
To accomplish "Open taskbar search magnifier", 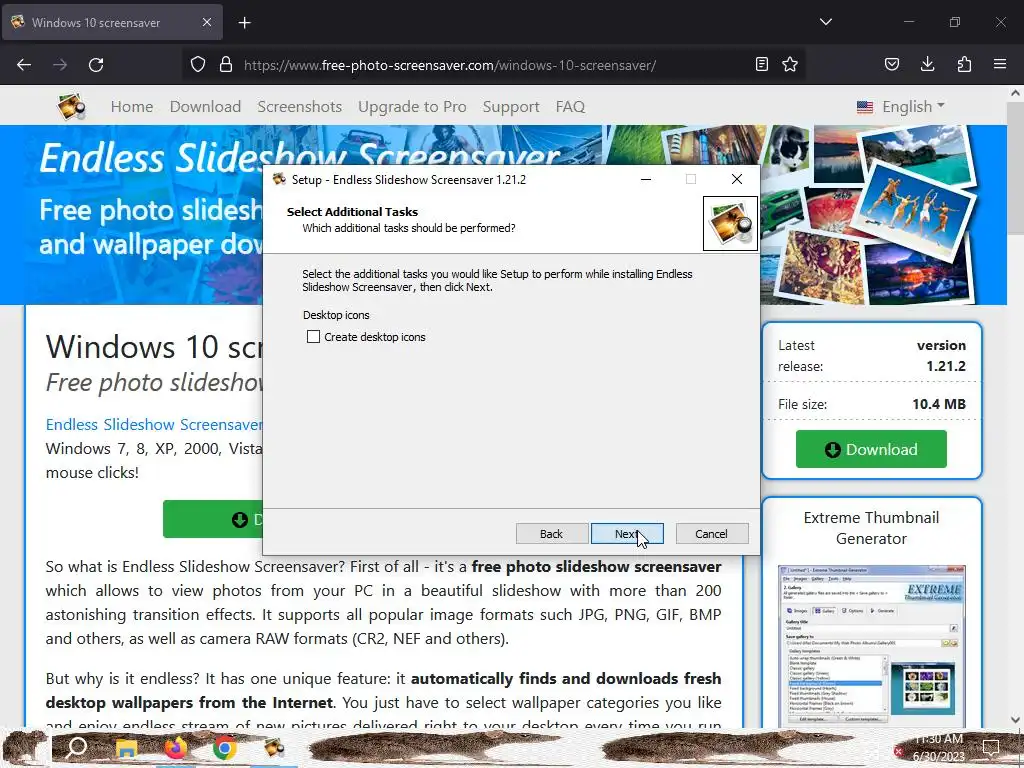I will 76,748.
